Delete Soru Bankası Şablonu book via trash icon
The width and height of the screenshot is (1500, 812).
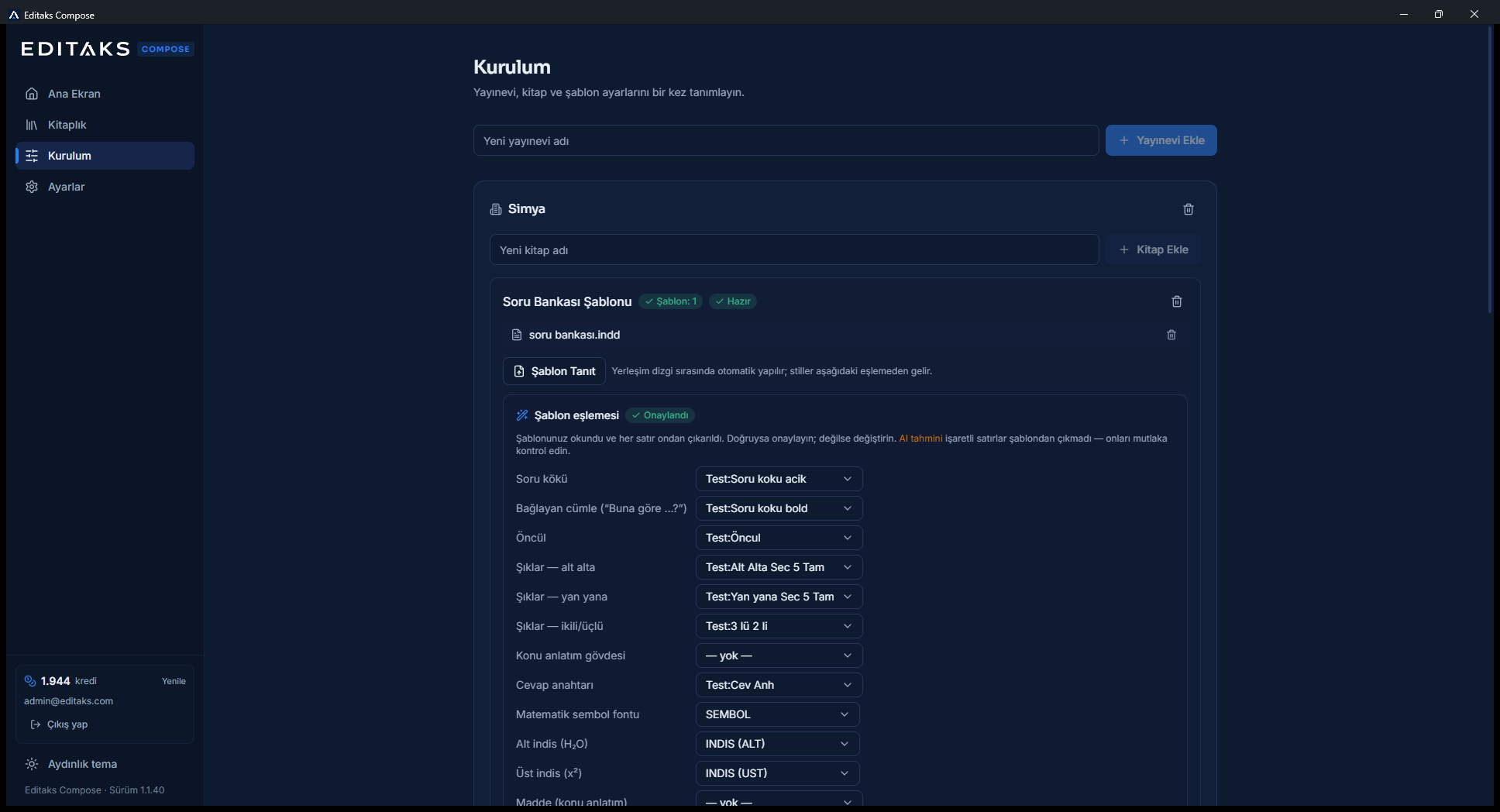tap(1177, 301)
